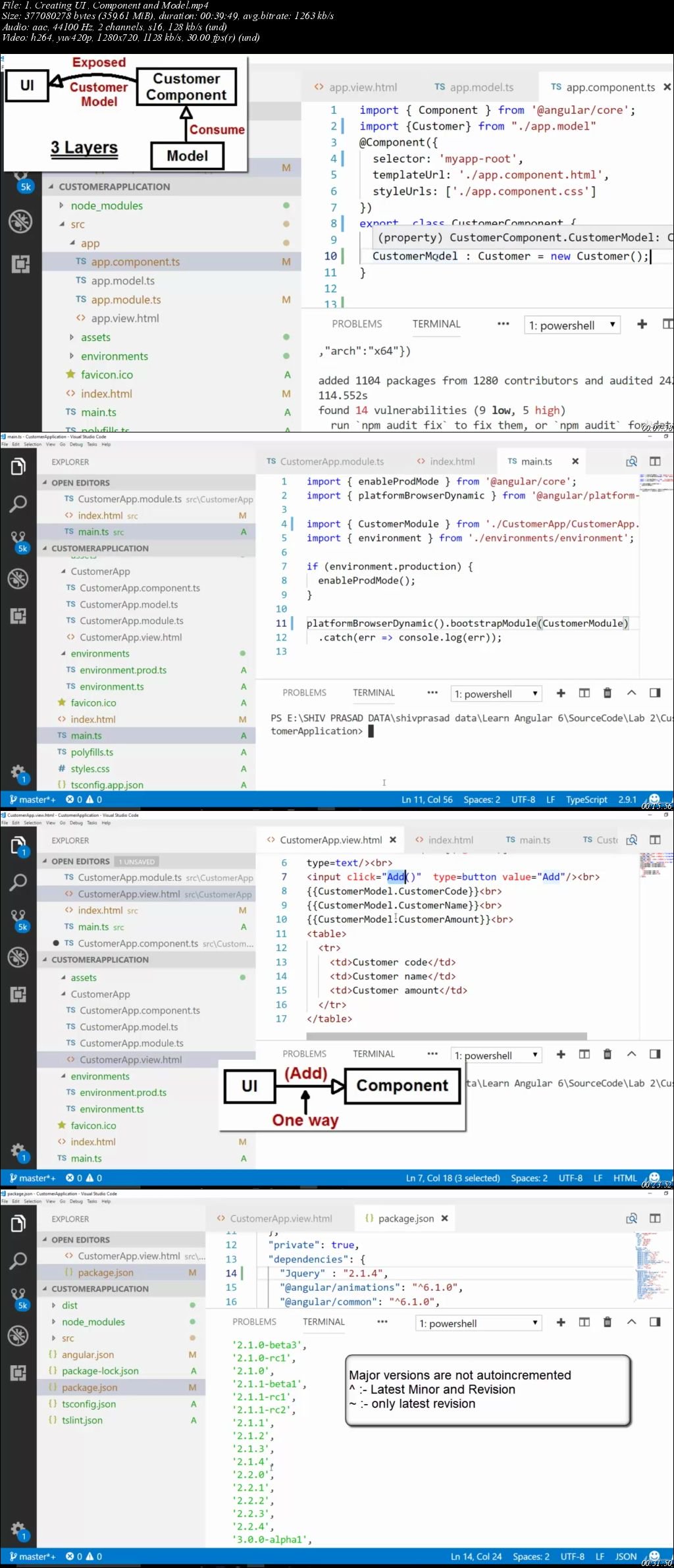Open Debug icon in the main.ts window
This screenshot has height=1568, width=674.
18,579
